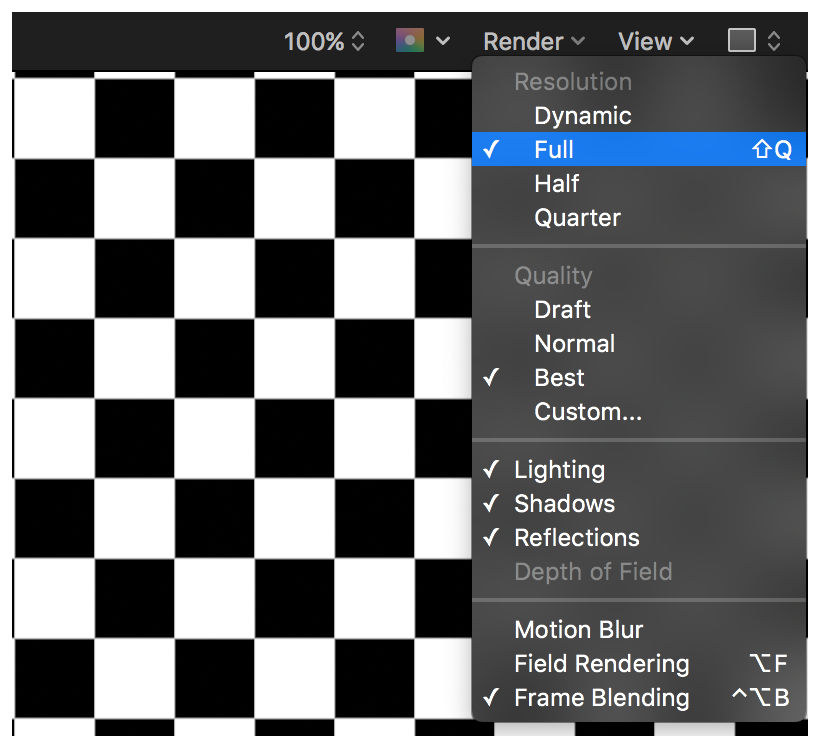Image resolution: width=820 pixels, height=748 pixels.
Task: Choose Quarter resolution
Action: 577,218
